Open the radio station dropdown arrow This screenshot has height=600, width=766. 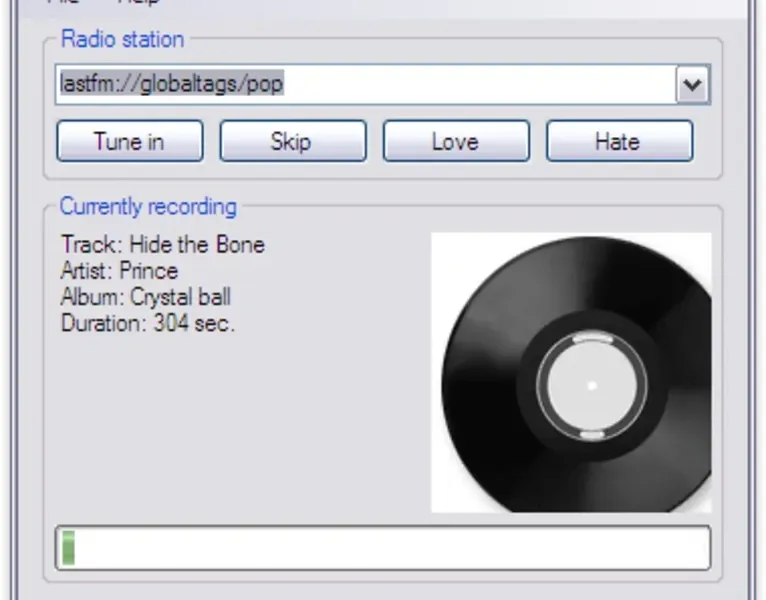[692, 85]
